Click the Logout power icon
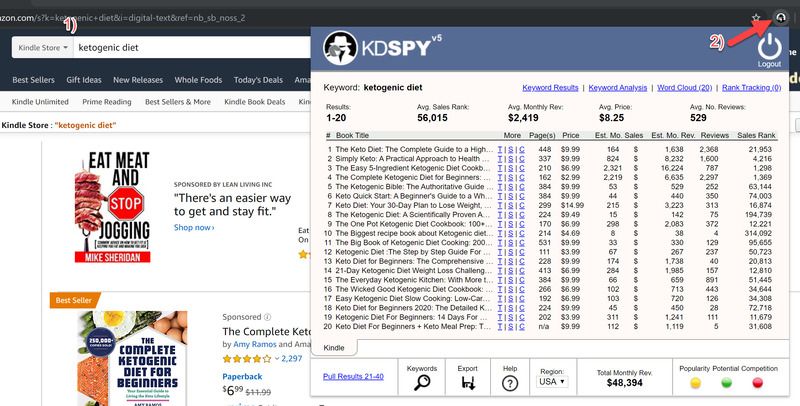The image size is (800, 406). (x=769, y=47)
